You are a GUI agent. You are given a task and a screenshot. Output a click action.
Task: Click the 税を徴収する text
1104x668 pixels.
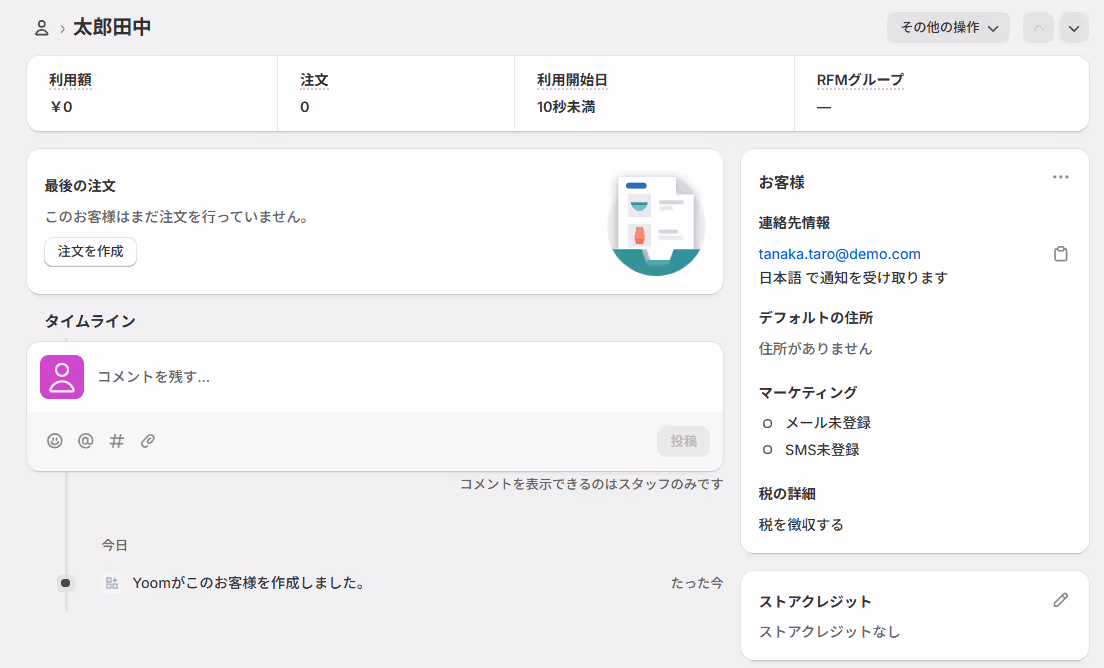[801, 524]
